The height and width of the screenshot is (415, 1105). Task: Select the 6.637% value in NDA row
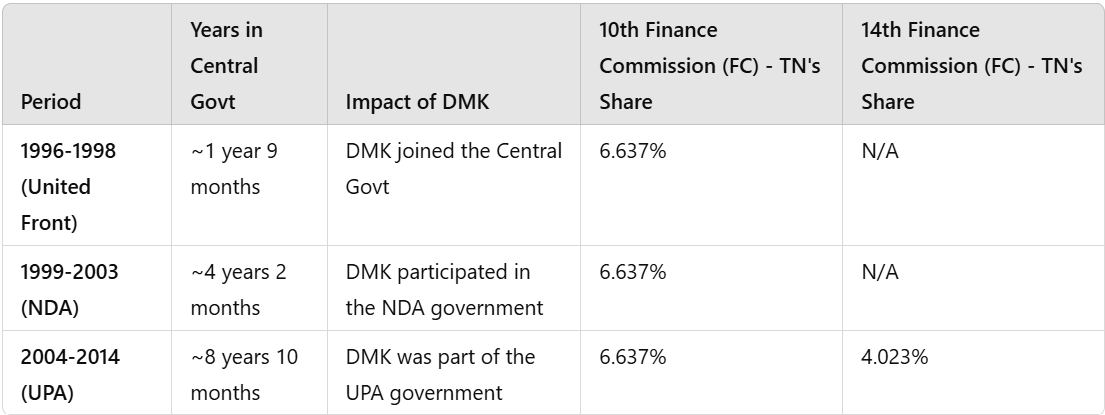(634, 272)
